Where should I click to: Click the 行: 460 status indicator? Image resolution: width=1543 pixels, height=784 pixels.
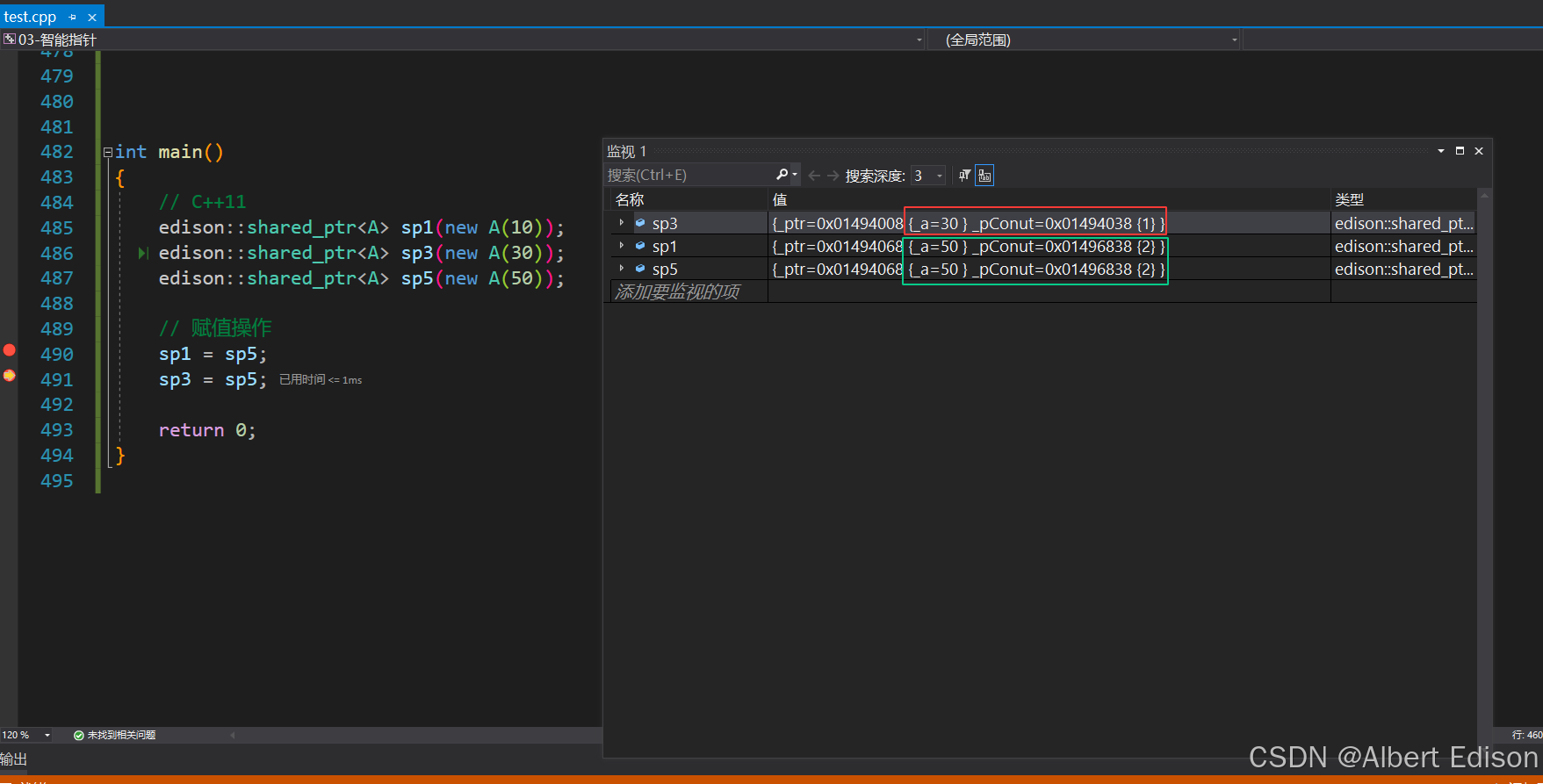coord(1526,735)
